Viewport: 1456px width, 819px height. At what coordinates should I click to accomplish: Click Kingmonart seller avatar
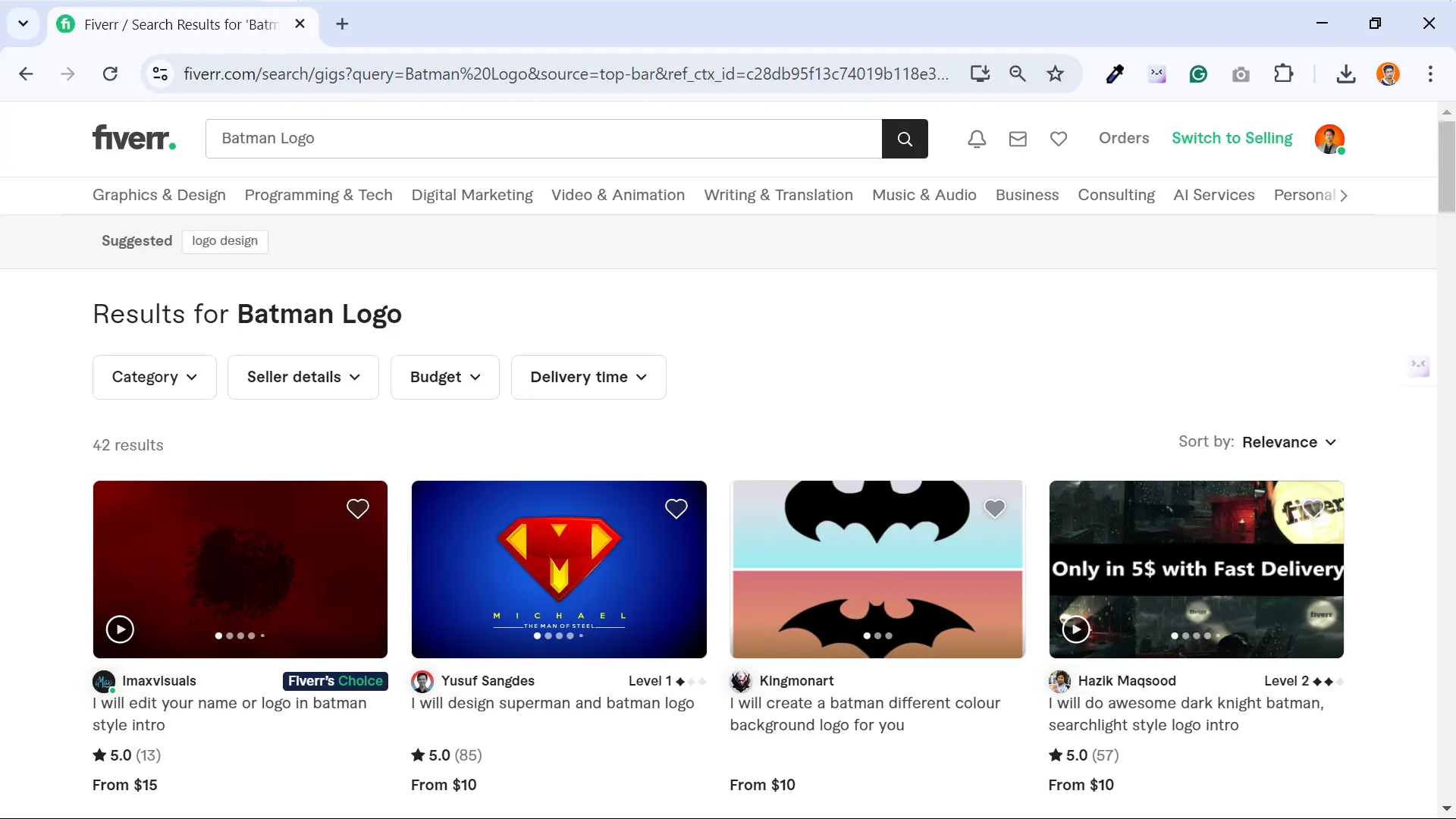741,681
